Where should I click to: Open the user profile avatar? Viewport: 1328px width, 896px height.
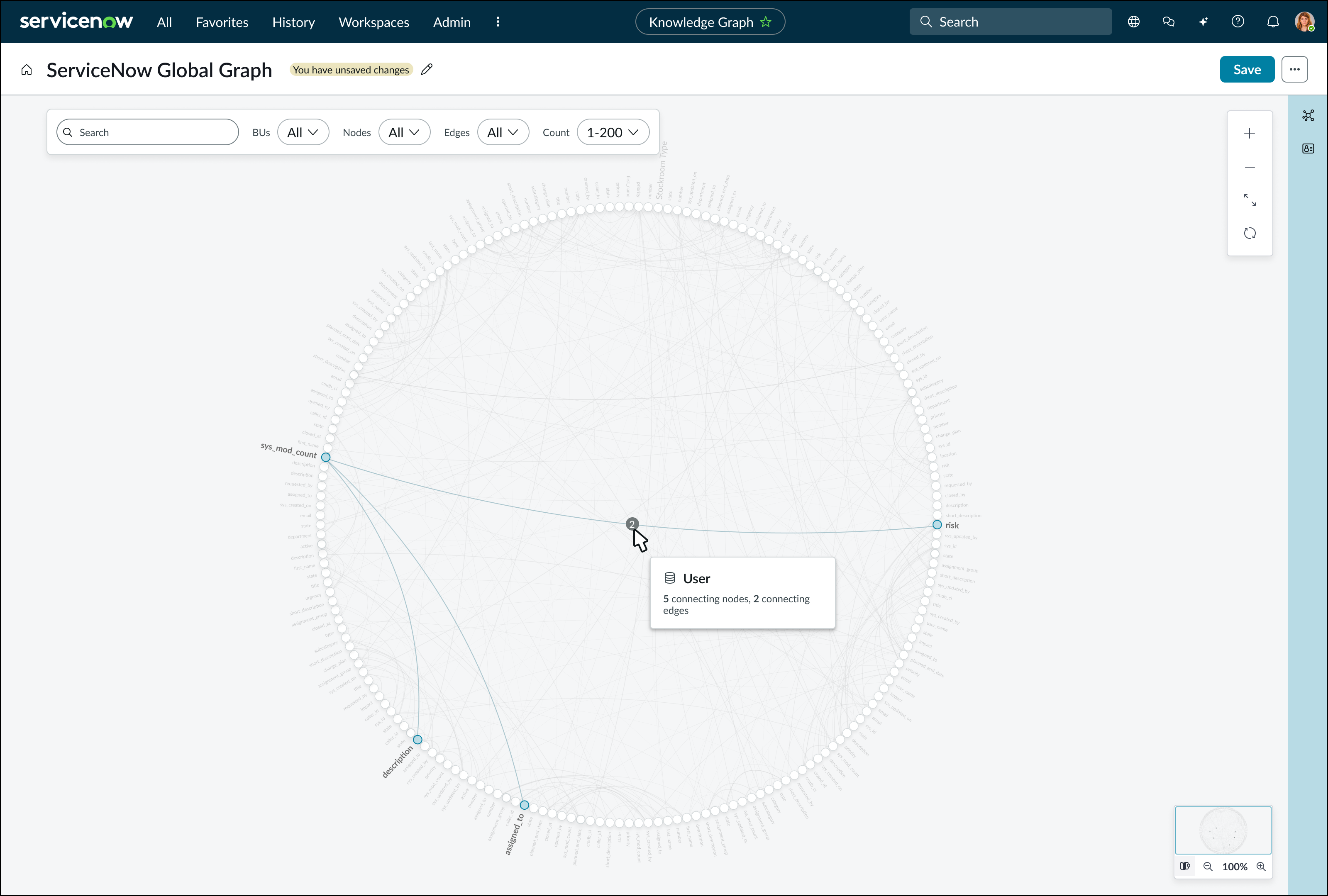(1305, 22)
